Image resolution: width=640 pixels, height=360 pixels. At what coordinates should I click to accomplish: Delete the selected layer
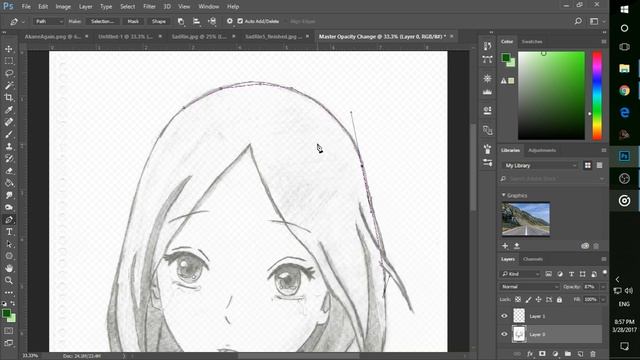[x=593, y=354]
